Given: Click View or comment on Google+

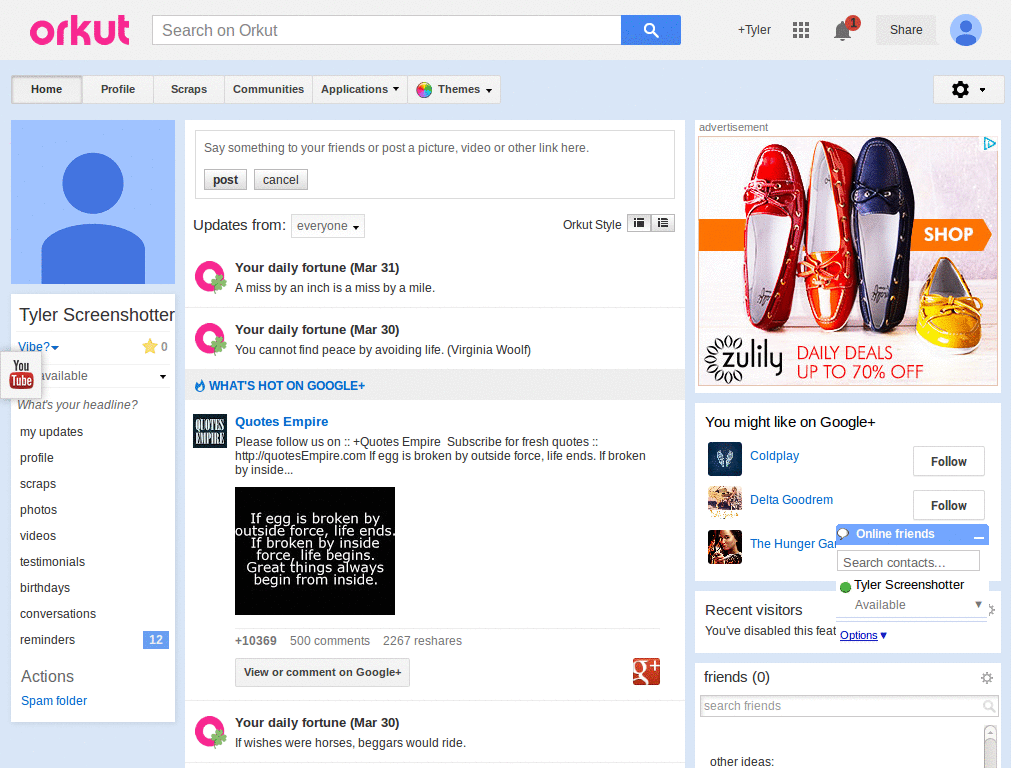Looking at the screenshot, I should point(323,672).
